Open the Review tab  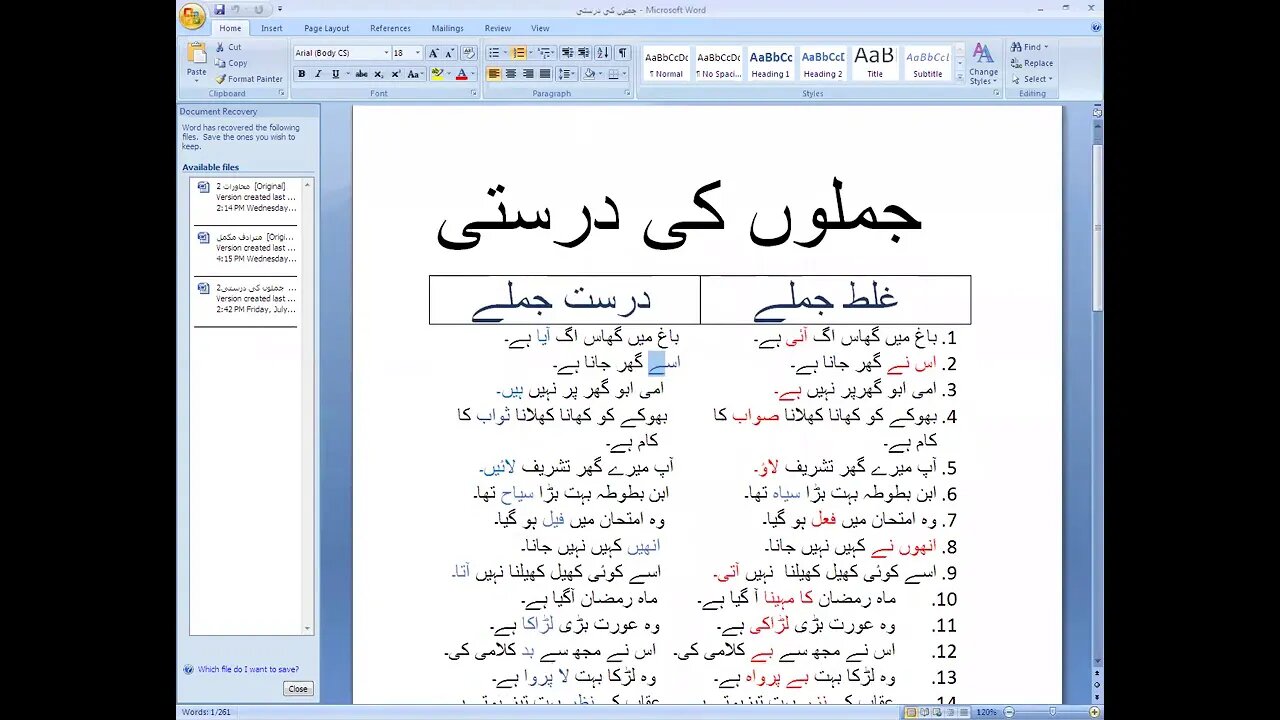pyautogui.click(x=498, y=28)
